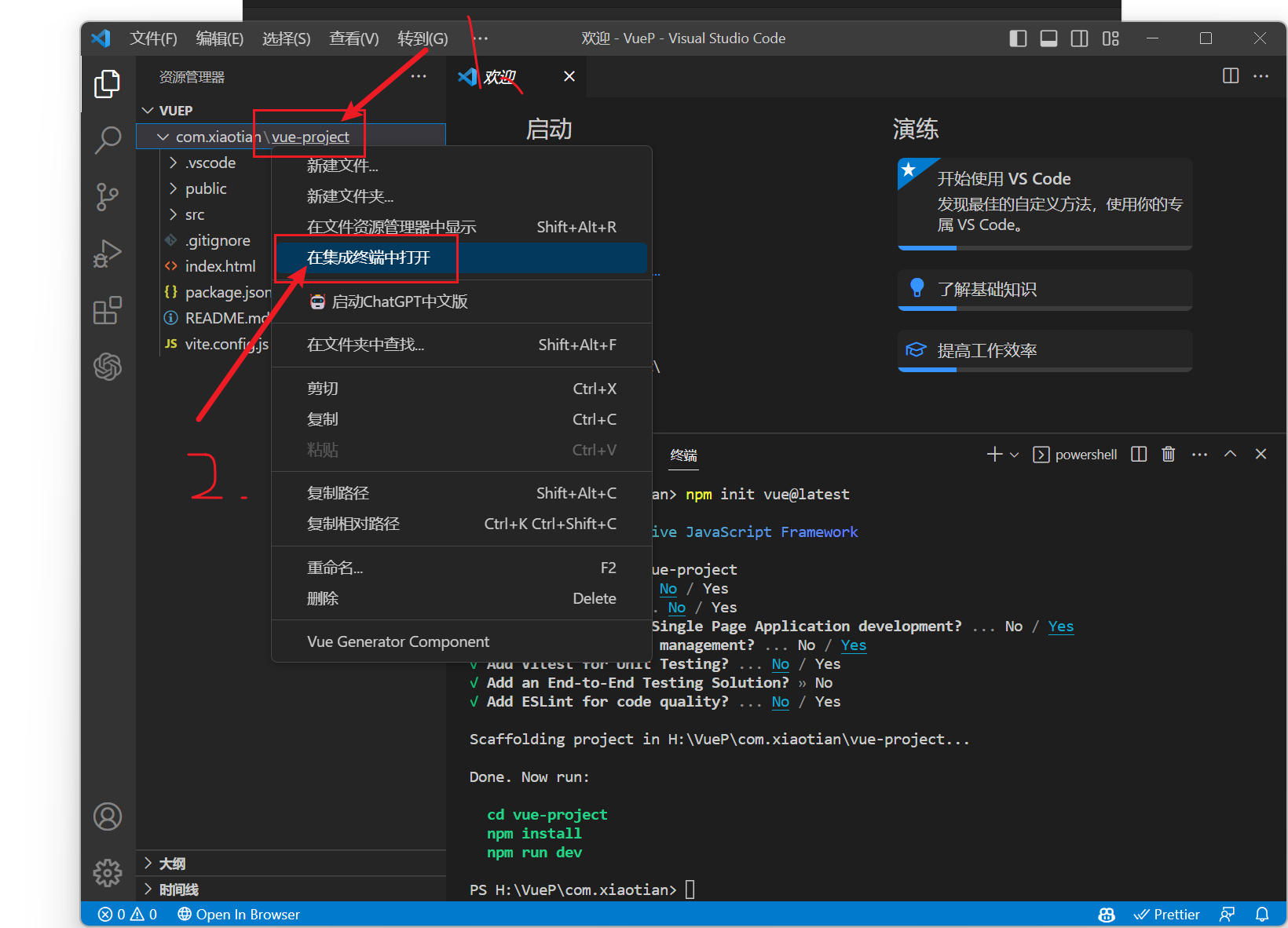Split the editor to the right
The width and height of the screenshot is (1288, 928).
coord(1231,76)
